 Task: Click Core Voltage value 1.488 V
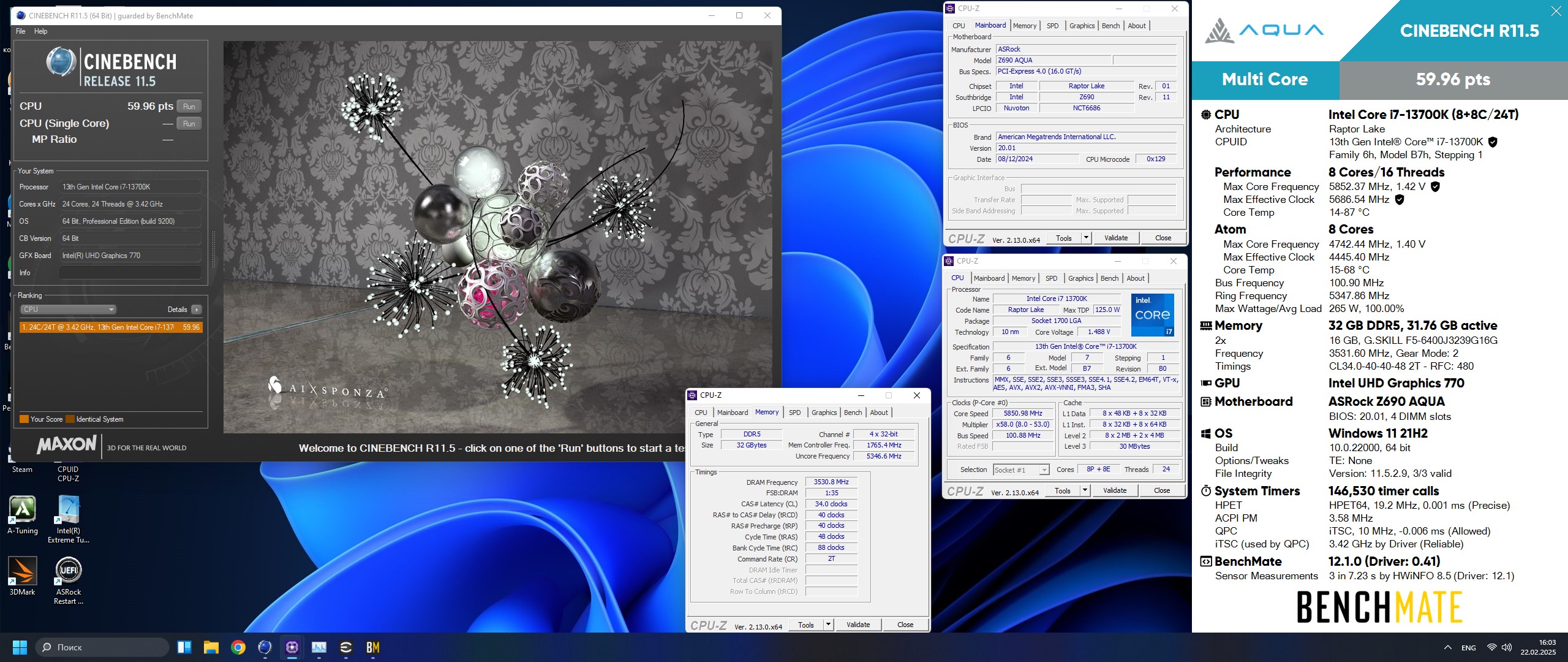(1099, 332)
